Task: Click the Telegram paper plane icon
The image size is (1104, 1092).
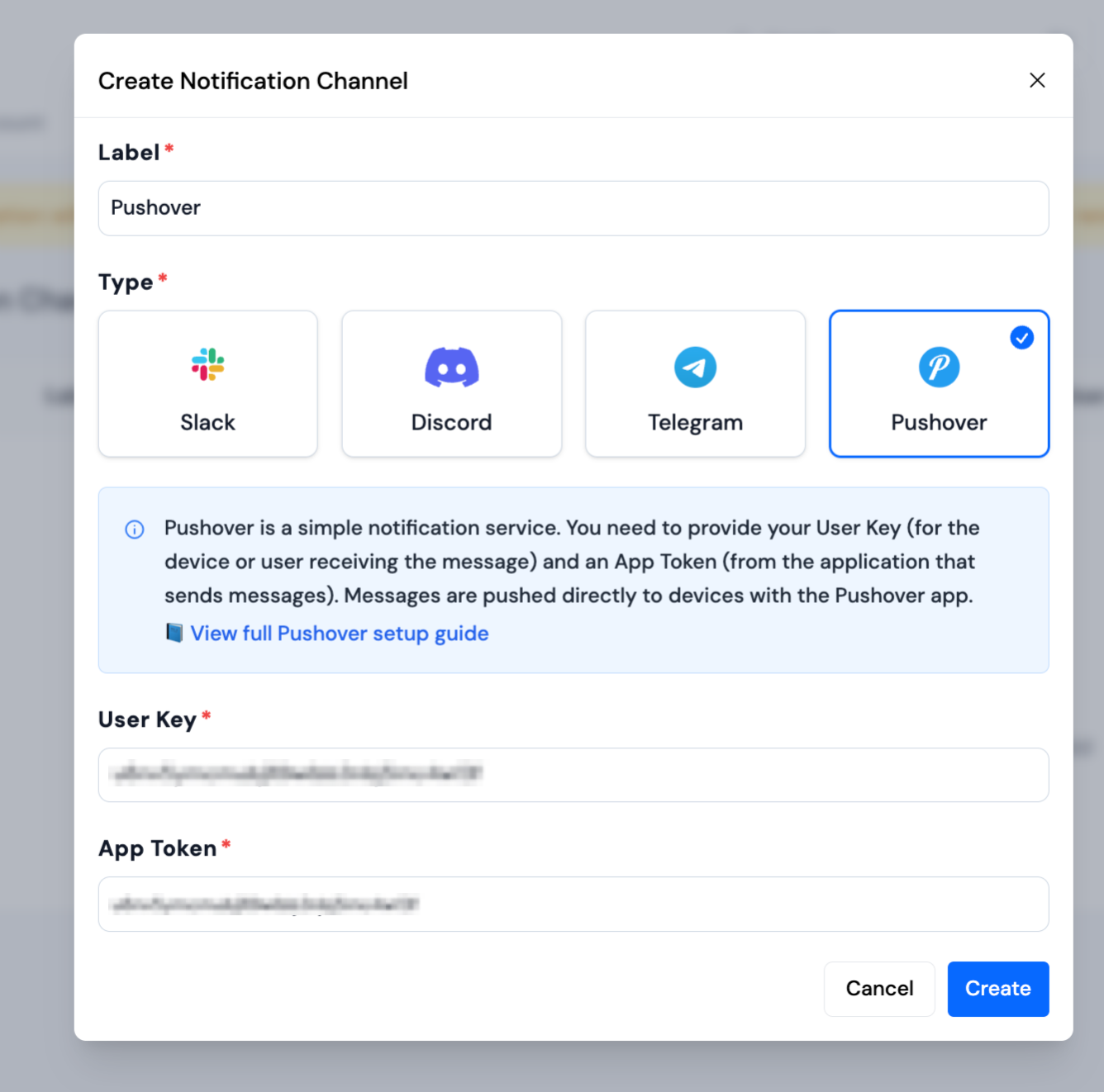Action: point(695,367)
